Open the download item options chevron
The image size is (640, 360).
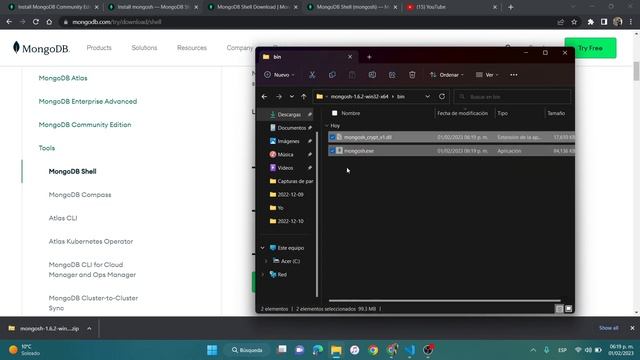coord(89,328)
